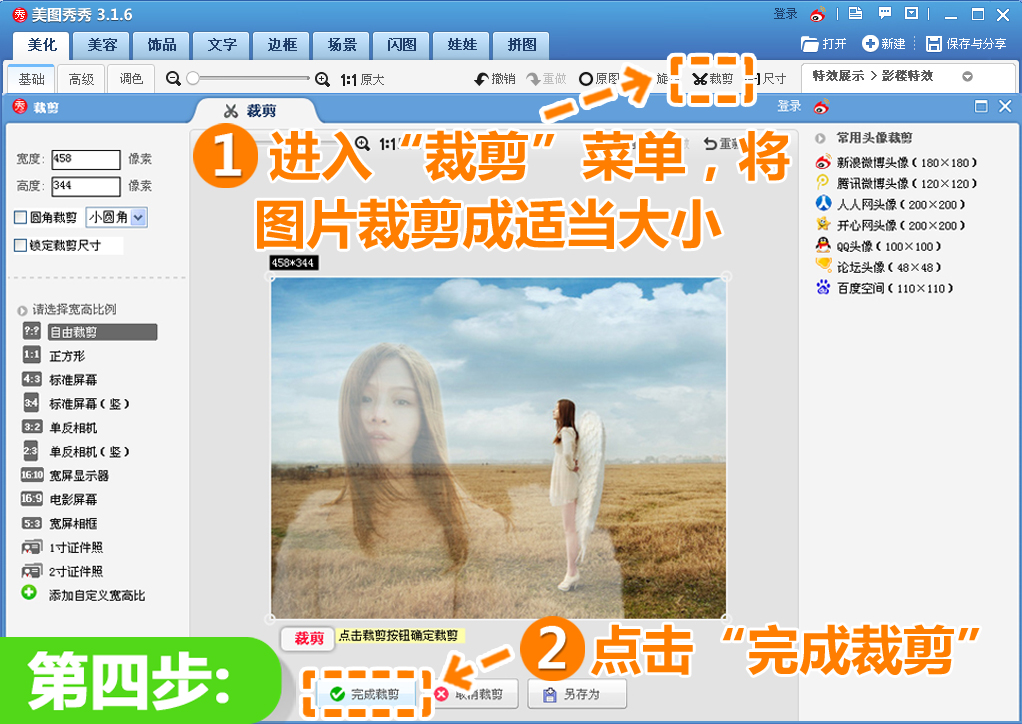1022x724 pixels.
Task: Click the zoom-out magnifier icon
Action: (173, 79)
